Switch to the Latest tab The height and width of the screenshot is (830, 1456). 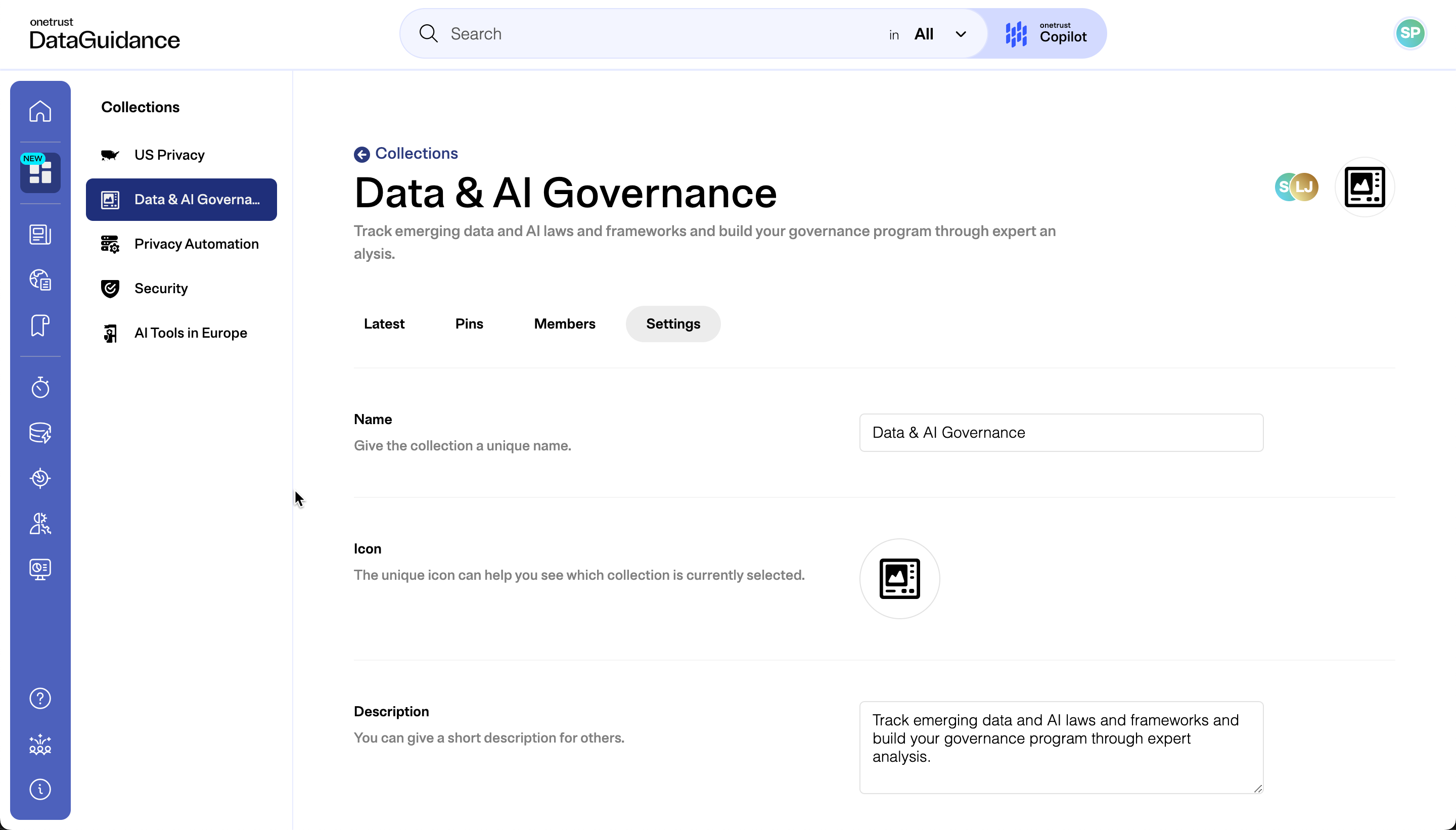click(384, 323)
